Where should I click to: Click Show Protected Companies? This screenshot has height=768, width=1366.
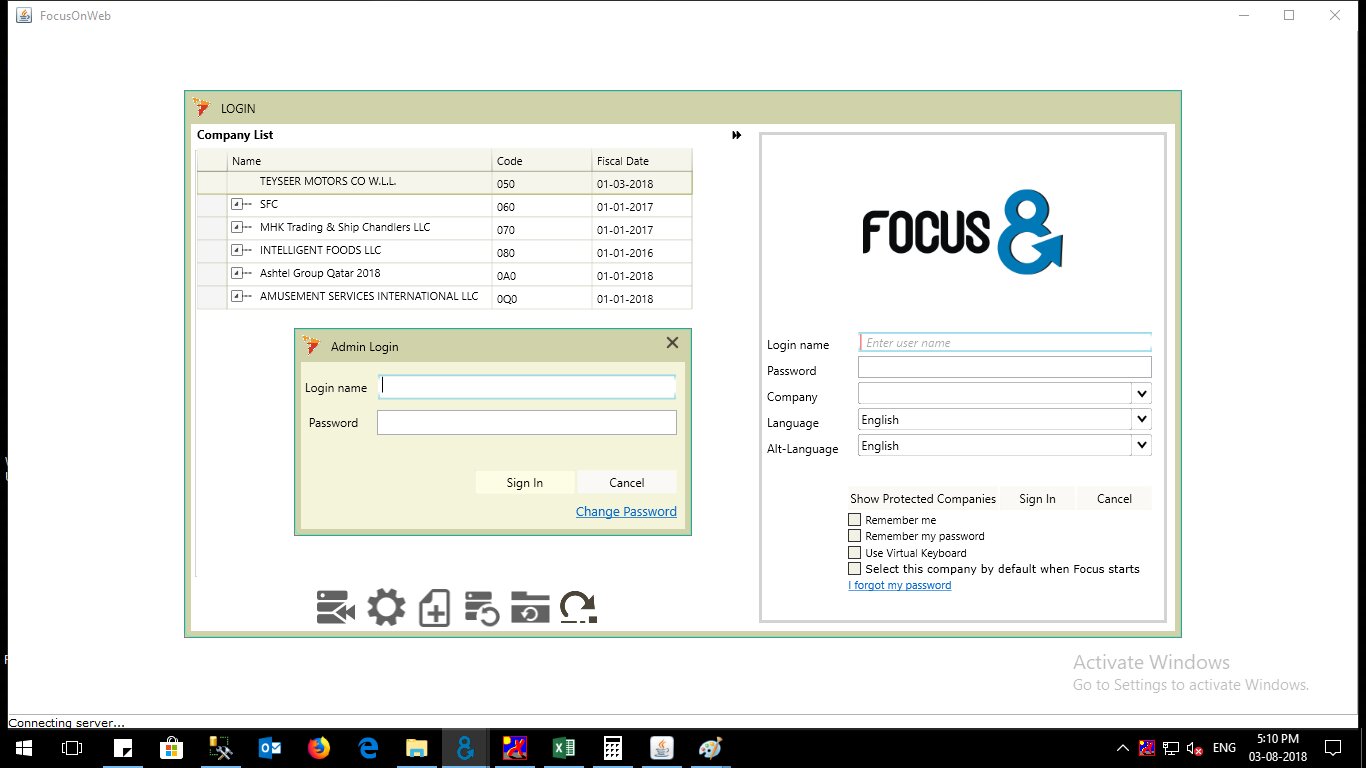pyautogui.click(x=922, y=498)
